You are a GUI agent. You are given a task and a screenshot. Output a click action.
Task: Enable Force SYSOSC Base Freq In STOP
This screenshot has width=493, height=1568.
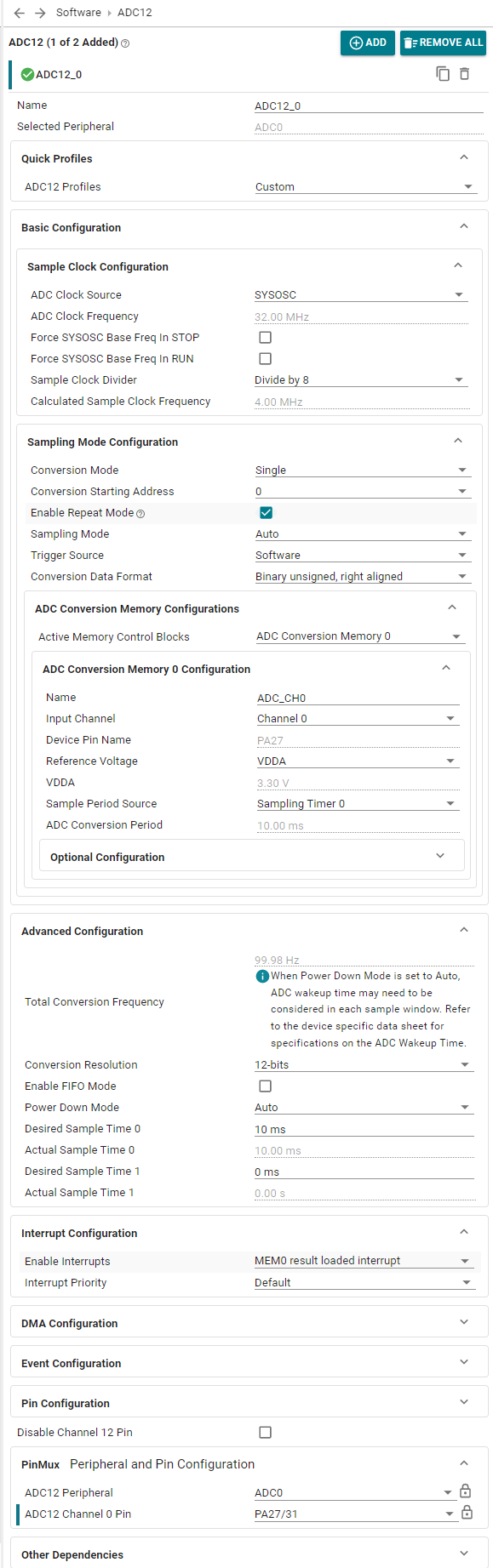(x=266, y=338)
